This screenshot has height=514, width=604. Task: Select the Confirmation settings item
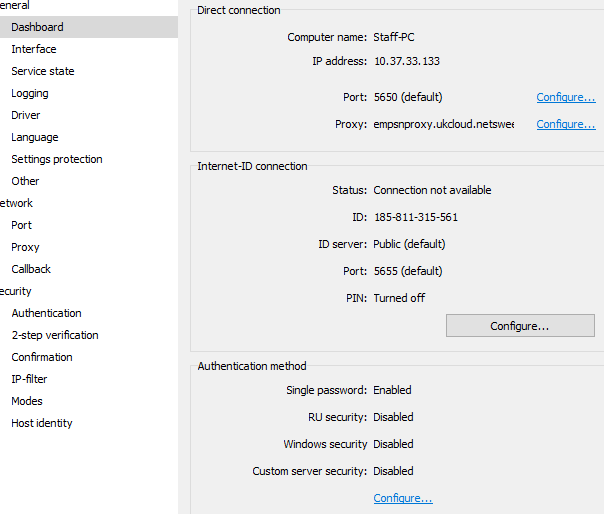(42, 357)
